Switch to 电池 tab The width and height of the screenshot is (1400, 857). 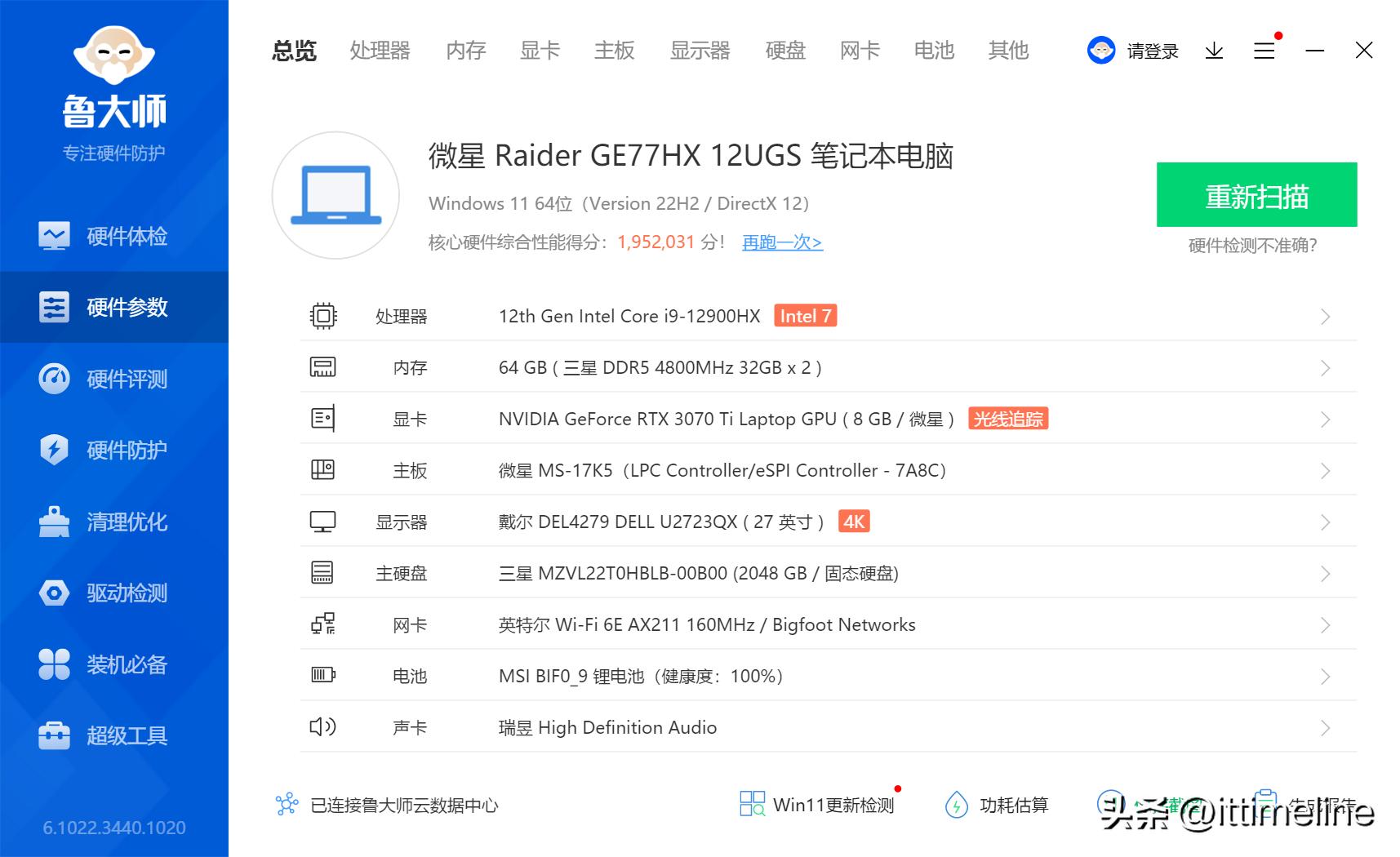tap(935, 51)
